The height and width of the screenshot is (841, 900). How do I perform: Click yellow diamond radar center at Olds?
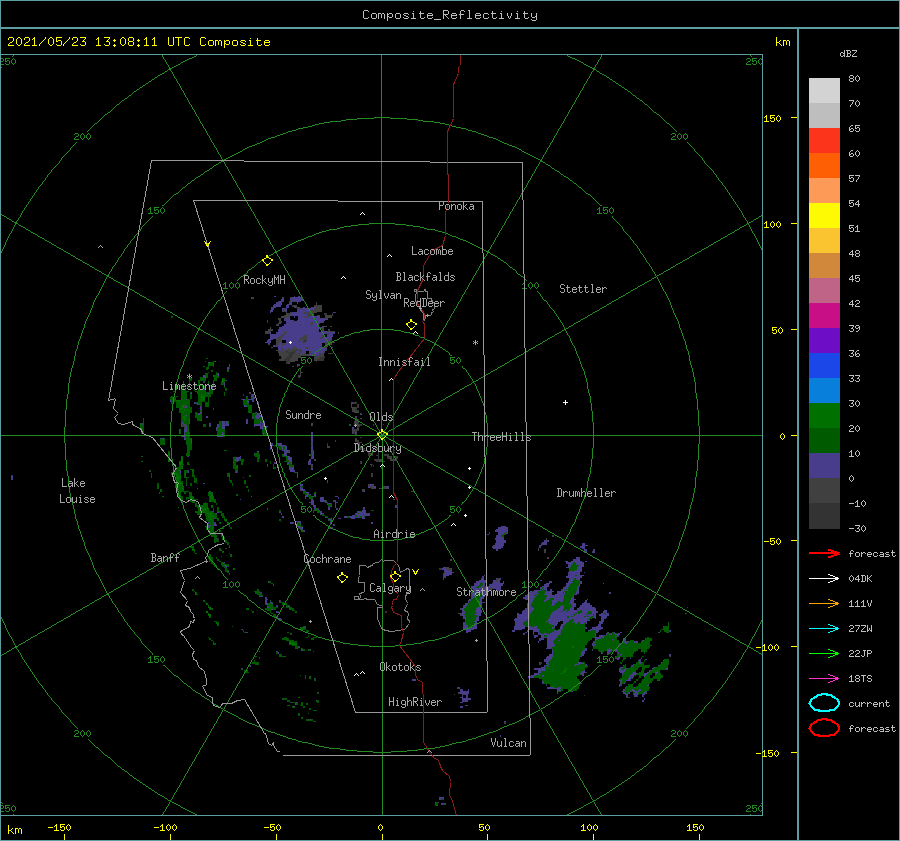pos(382,435)
